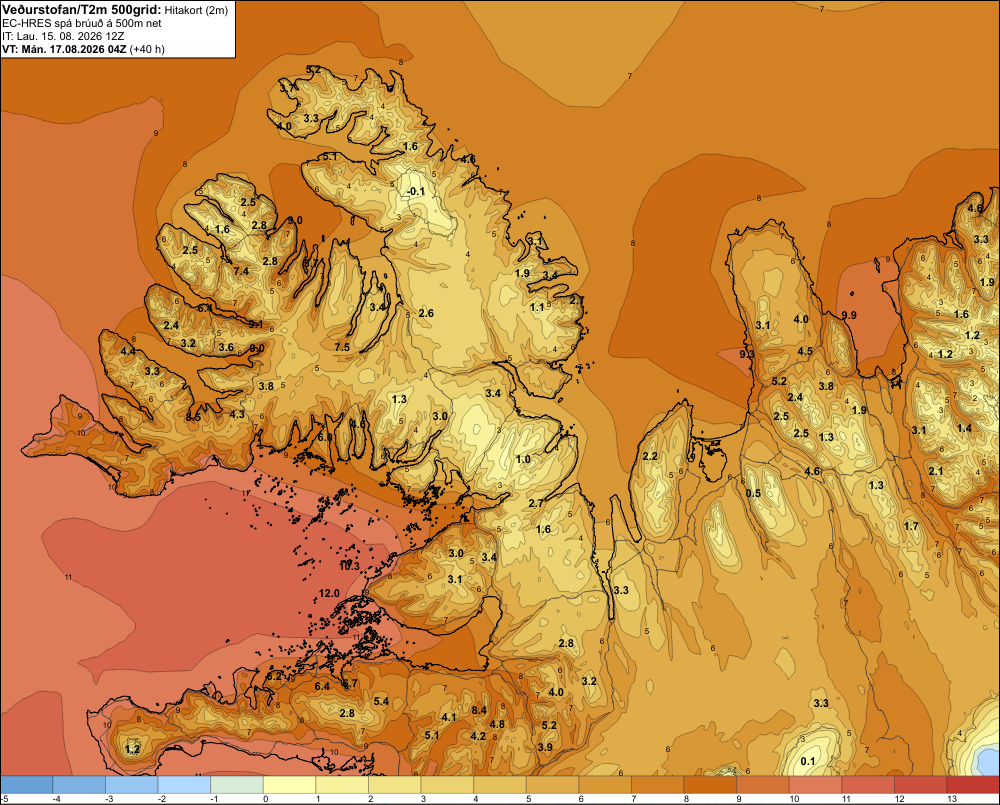Click the 0.1 reading near the glacier
The width and height of the screenshot is (1000, 805).
coord(807,761)
